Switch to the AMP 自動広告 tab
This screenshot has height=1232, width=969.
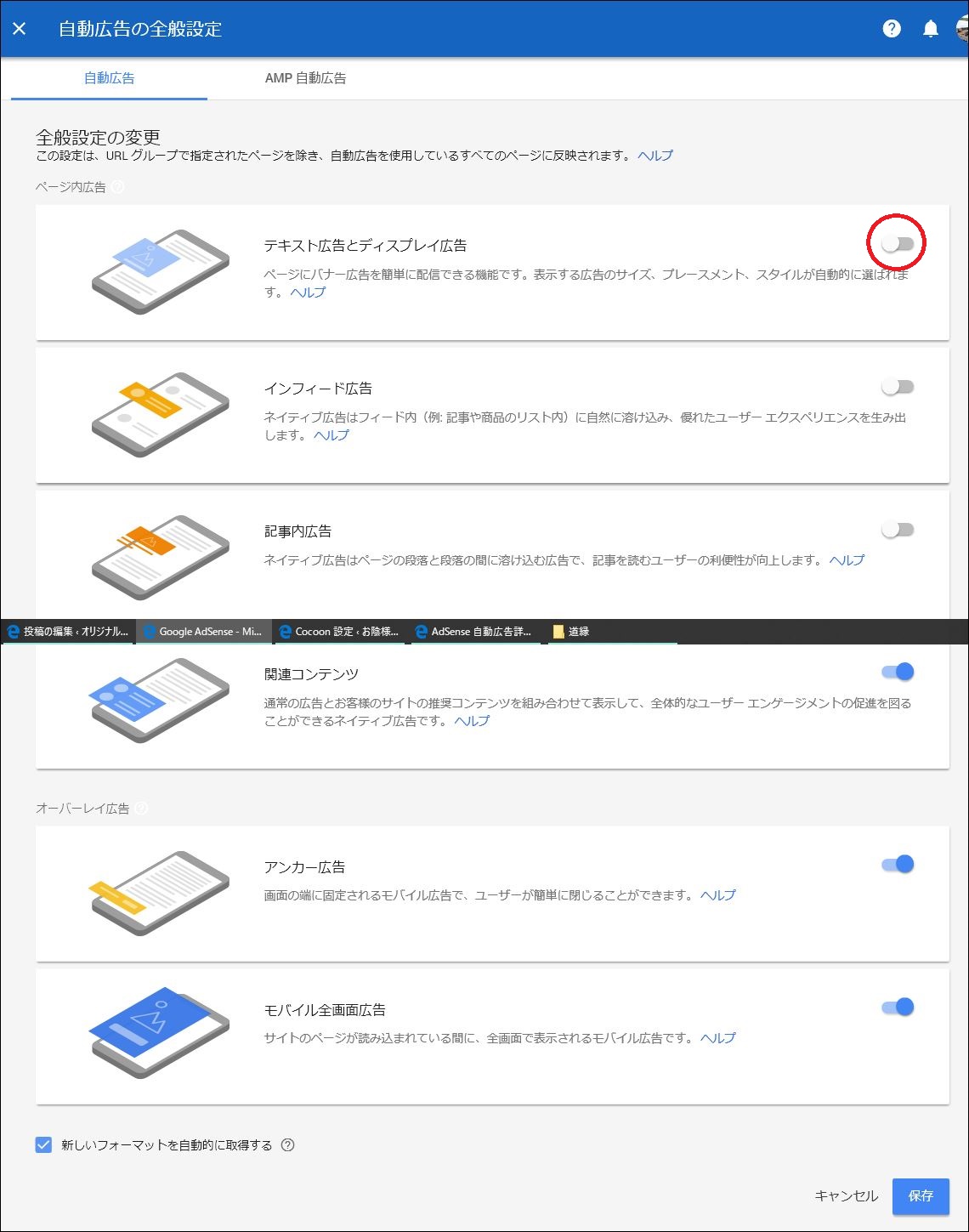coord(305,78)
